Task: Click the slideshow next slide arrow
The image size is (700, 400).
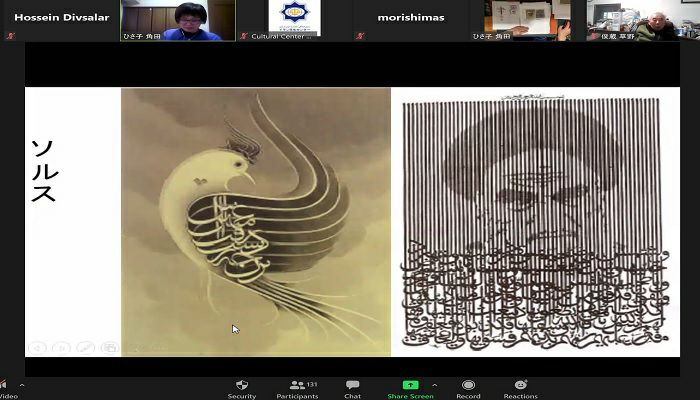Action: (62, 347)
